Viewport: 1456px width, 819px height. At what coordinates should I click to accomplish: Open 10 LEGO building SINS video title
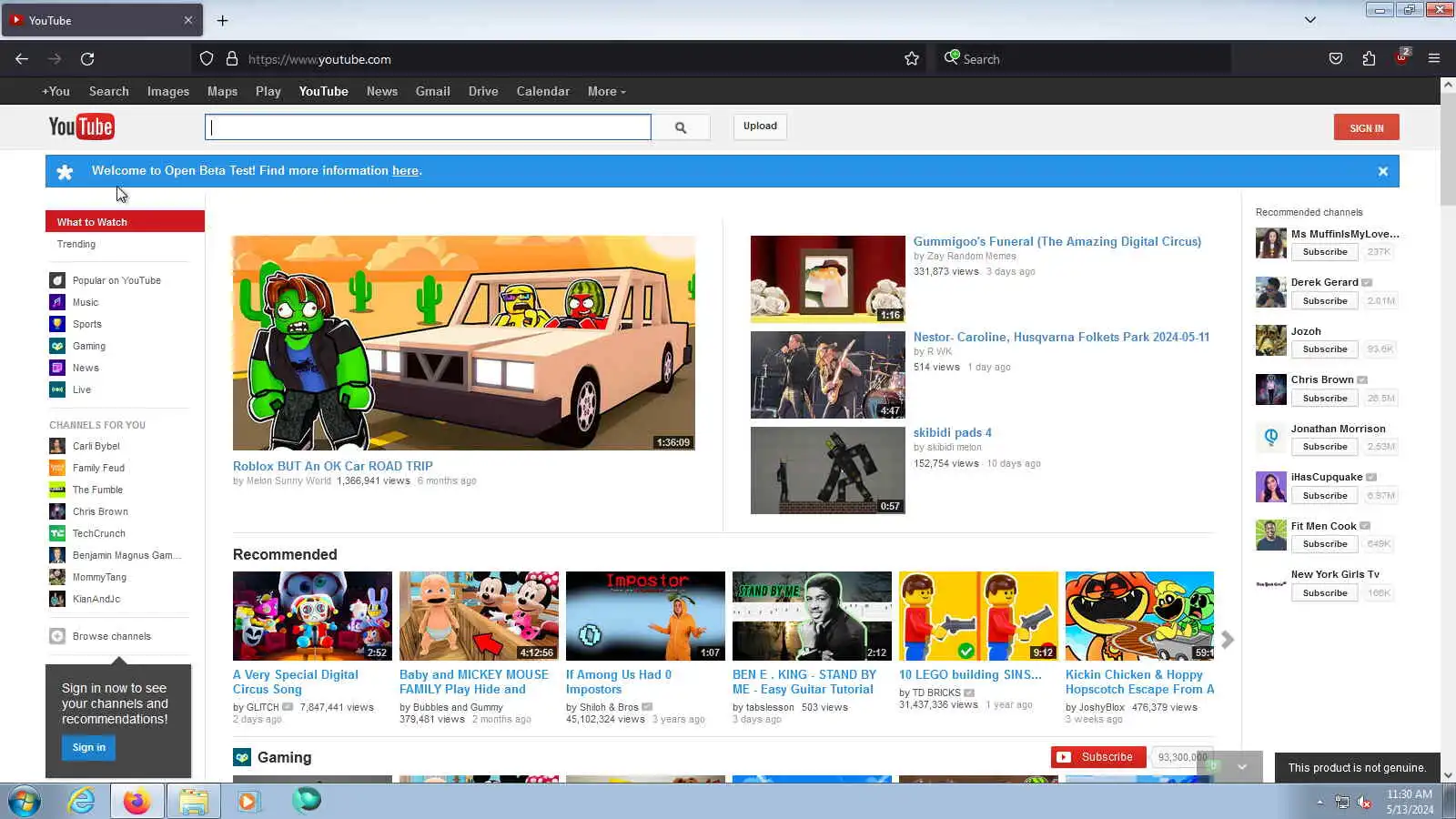970,674
